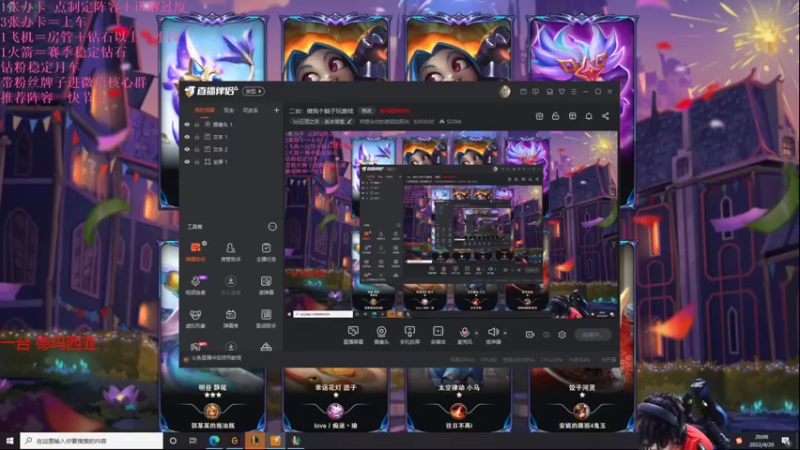This screenshot has height=450, width=800.
Task: Click the Windows taskbar search box
Action: click(x=91, y=441)
